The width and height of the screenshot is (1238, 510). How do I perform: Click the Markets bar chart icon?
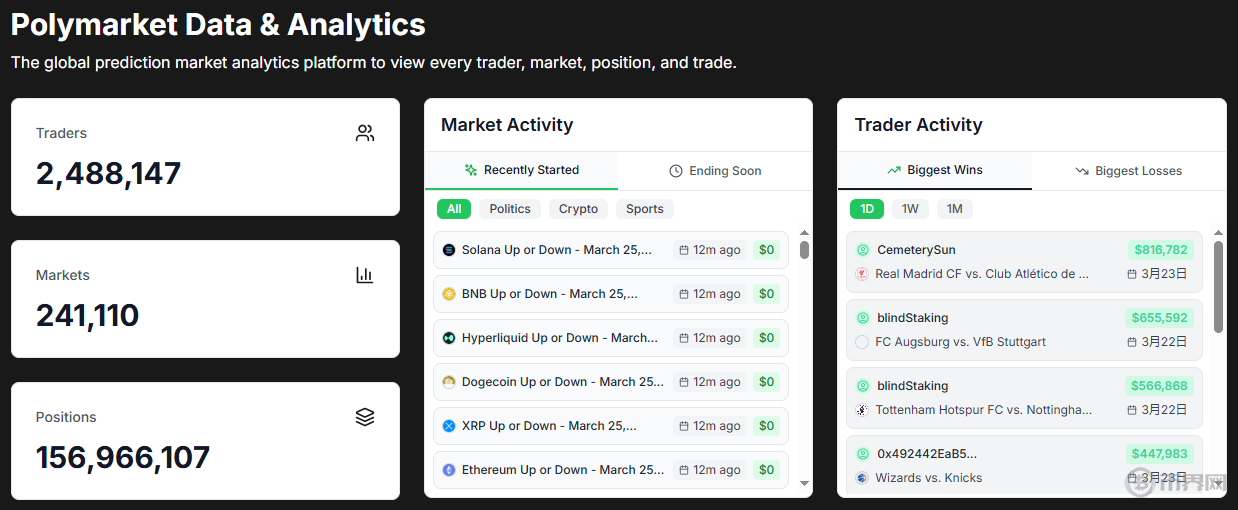click(365, 275)
